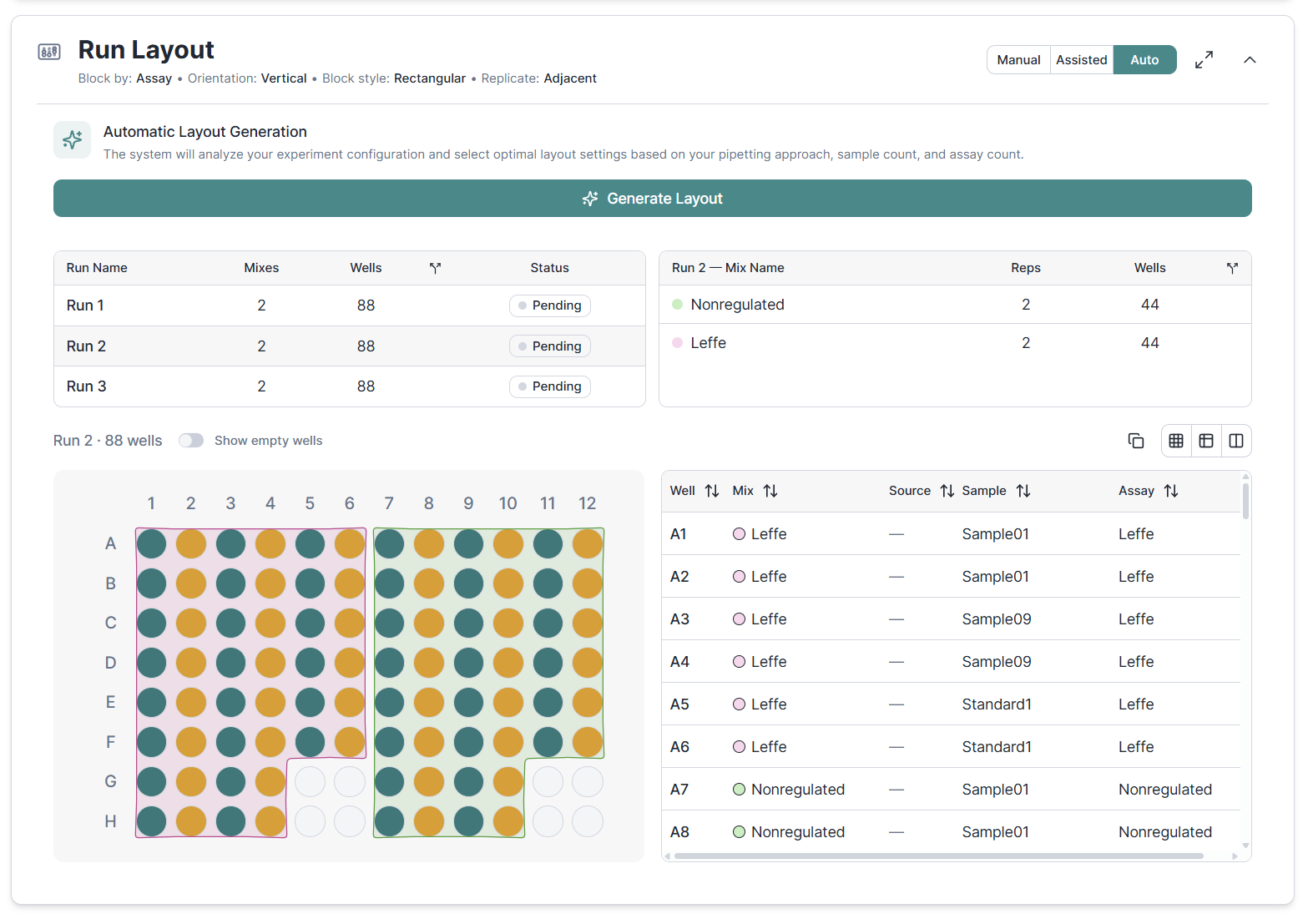Sort the Well column
Image resolution: width=1308 pixels, height=924 pixels.
pyautogui.click(x=712, y=491)
